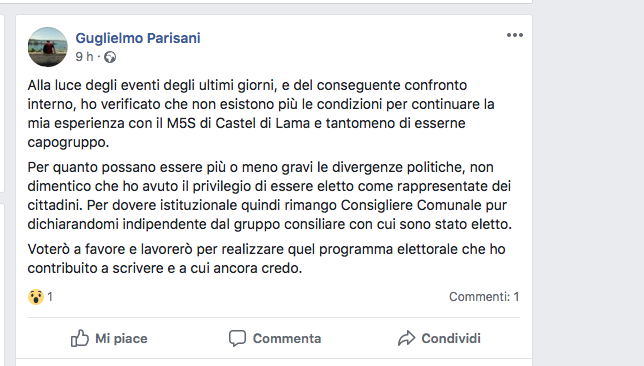View who reacted via count "1"
Viewport: 644px width, 366px height.
[x=50, y=297]
